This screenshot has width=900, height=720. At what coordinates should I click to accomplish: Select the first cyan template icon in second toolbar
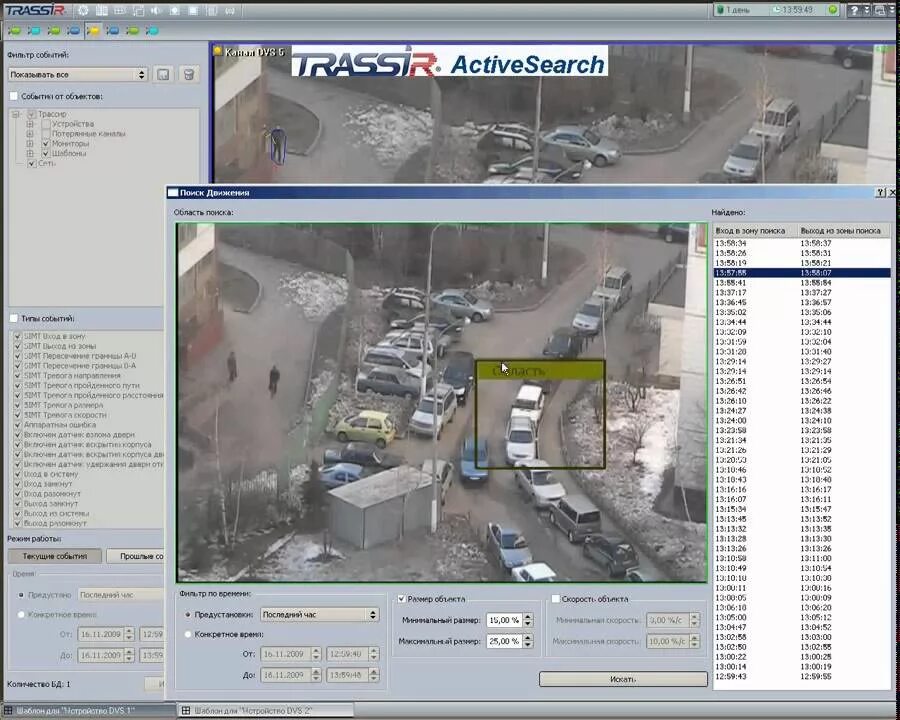(34, 30)
